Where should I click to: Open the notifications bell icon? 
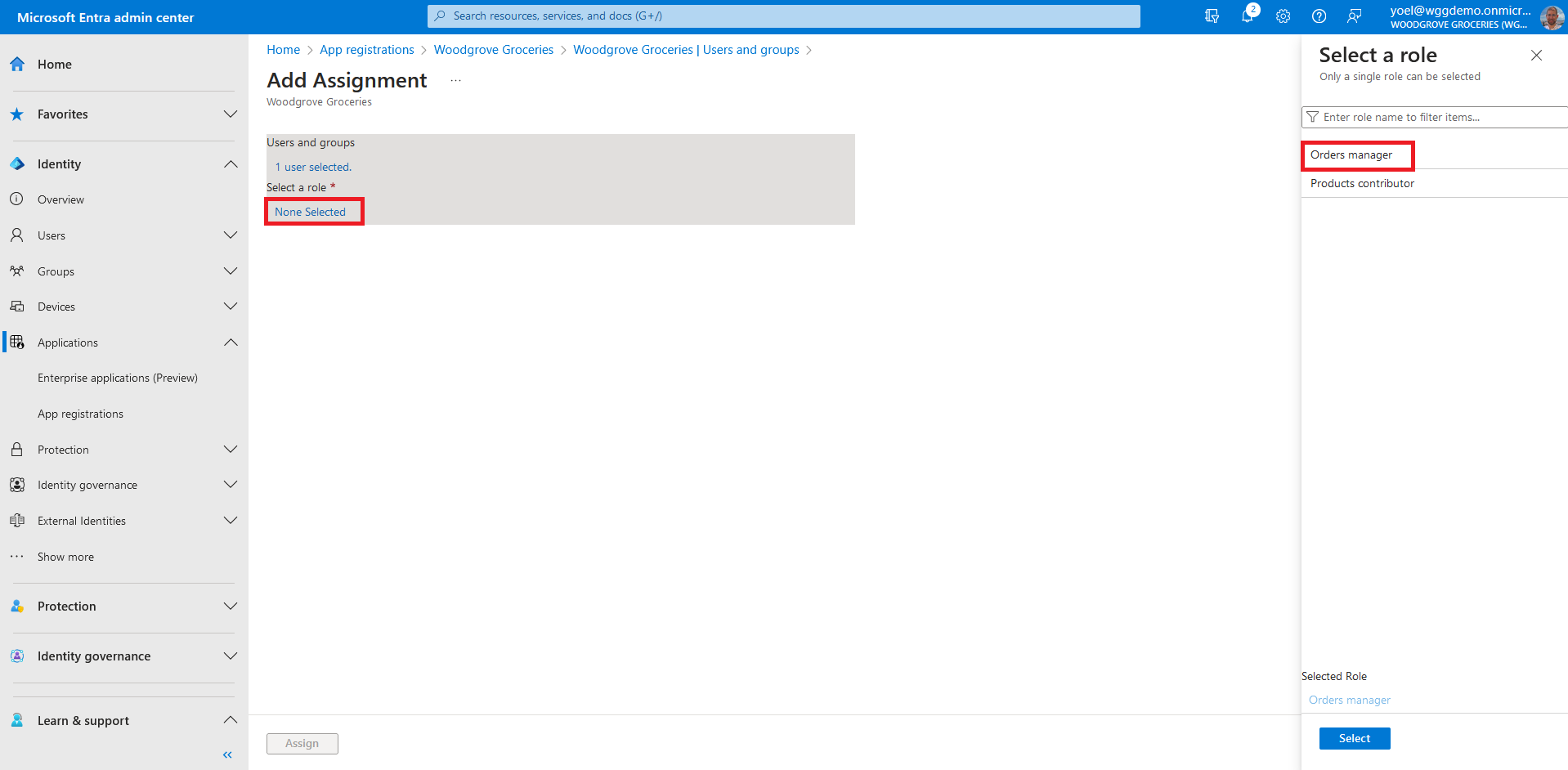click(1247, 16)
